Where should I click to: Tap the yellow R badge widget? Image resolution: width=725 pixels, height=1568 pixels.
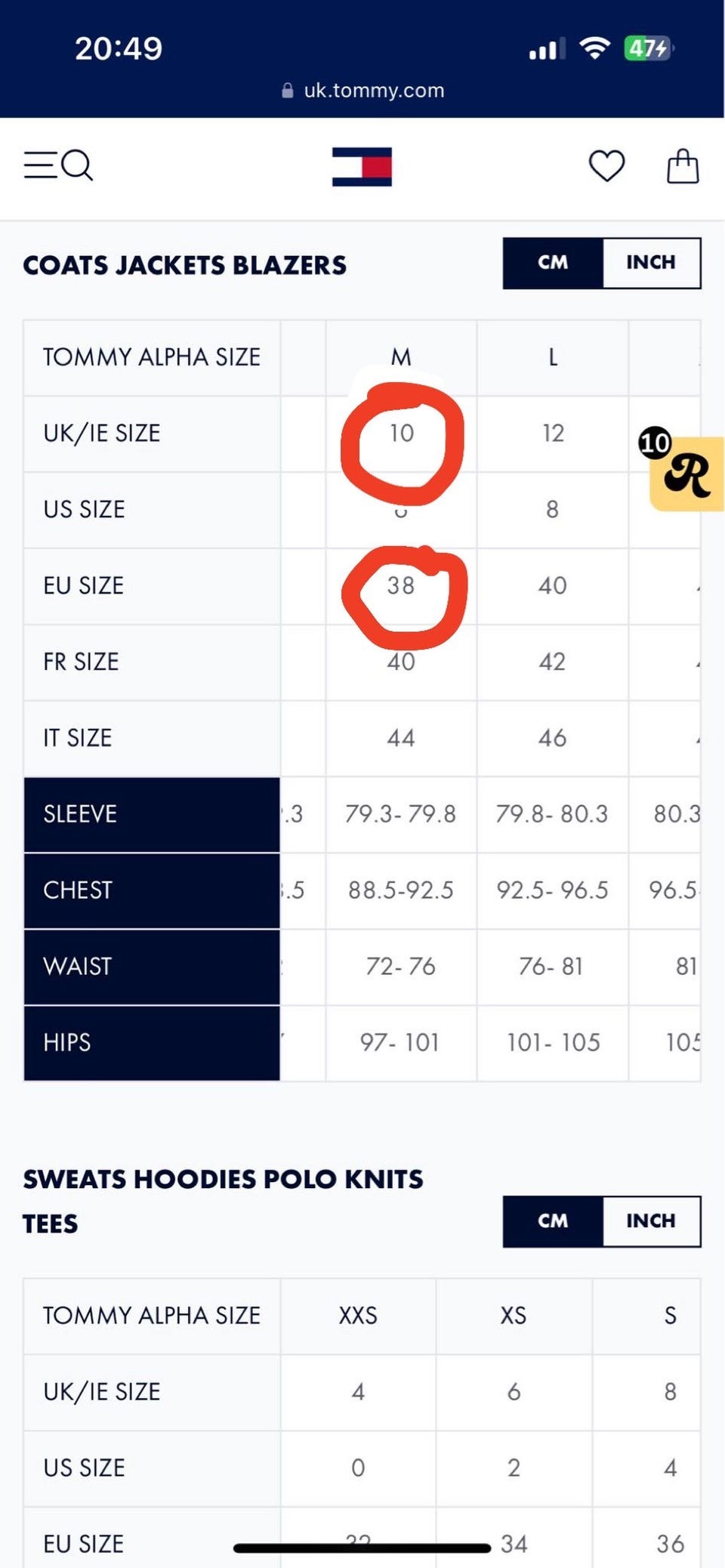point(686,474)
